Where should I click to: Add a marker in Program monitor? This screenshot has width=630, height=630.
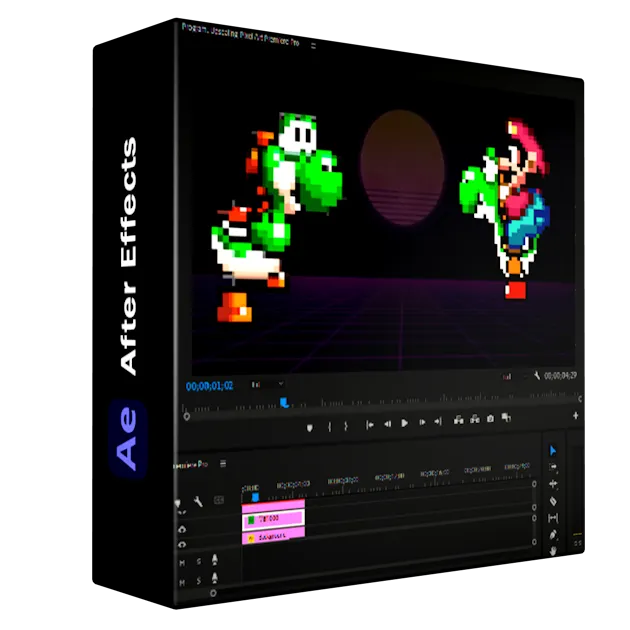pyautogui.click(x=309, y=428)
